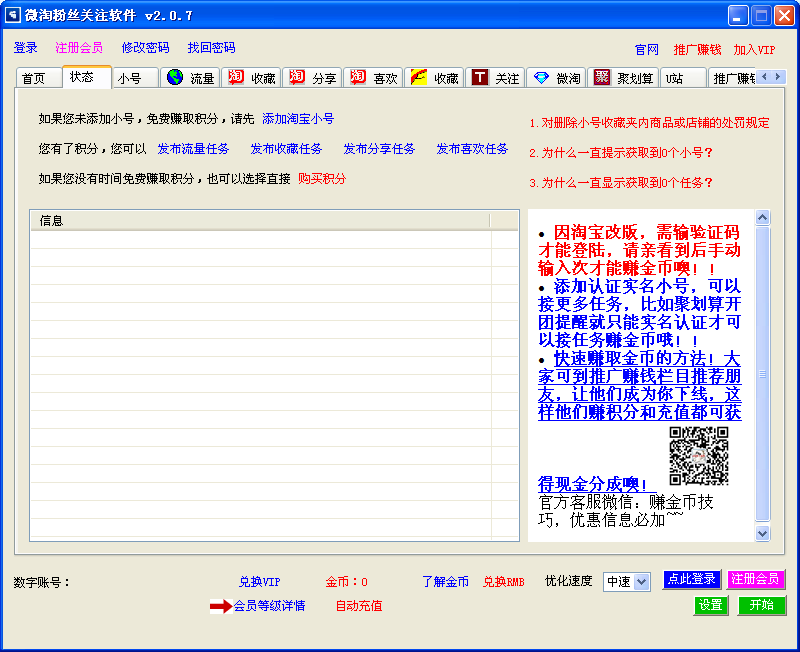Open the 微淘 tab's diamond icon

[541, 77]
